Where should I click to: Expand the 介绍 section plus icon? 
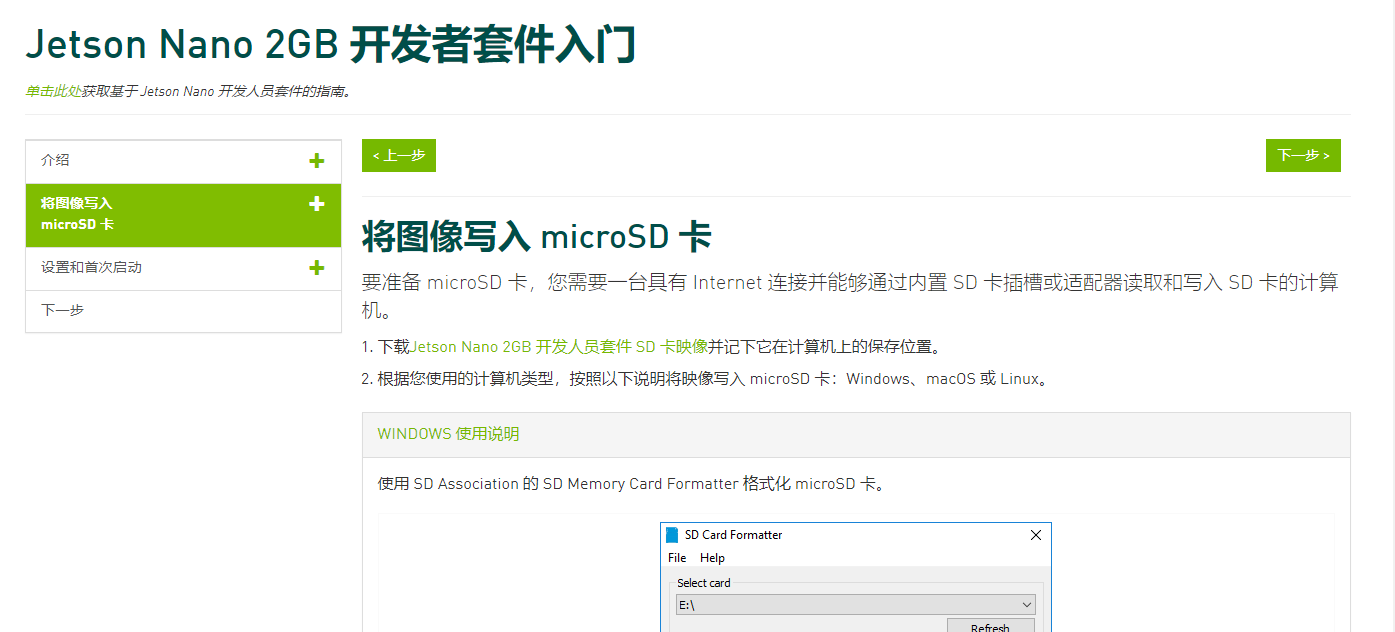[317, 161]
